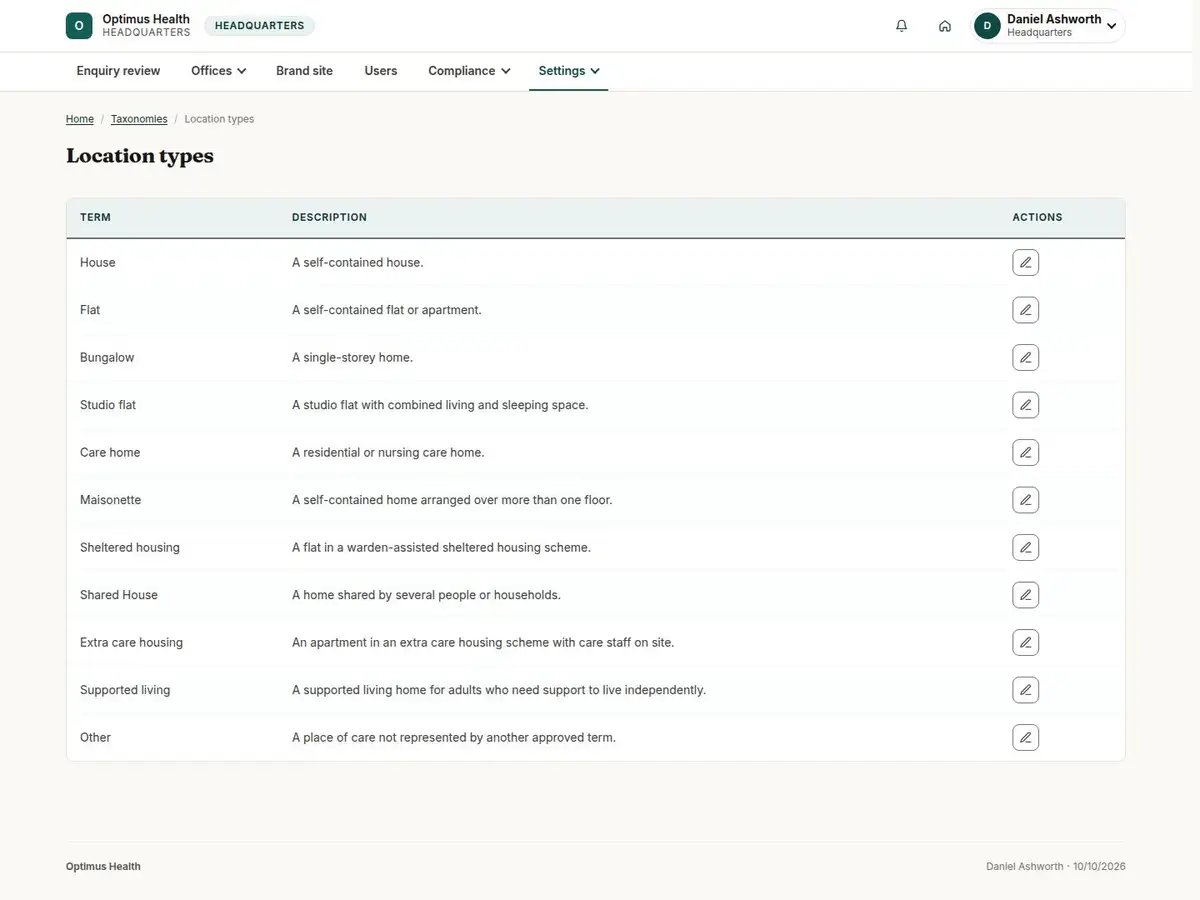Viewport: 1200px width, 900px height.
Task: Edit the Studio flat term
Action: pos(1025,405)
